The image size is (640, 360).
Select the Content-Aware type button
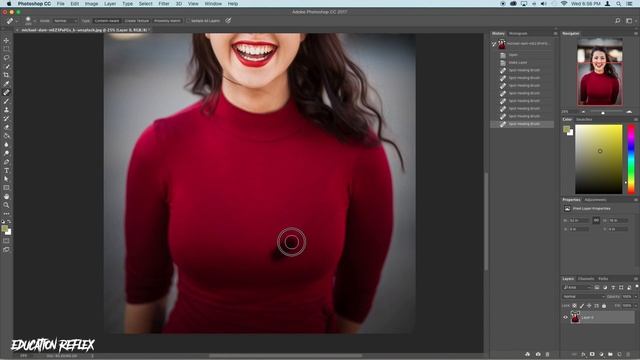tap(107, 20)
